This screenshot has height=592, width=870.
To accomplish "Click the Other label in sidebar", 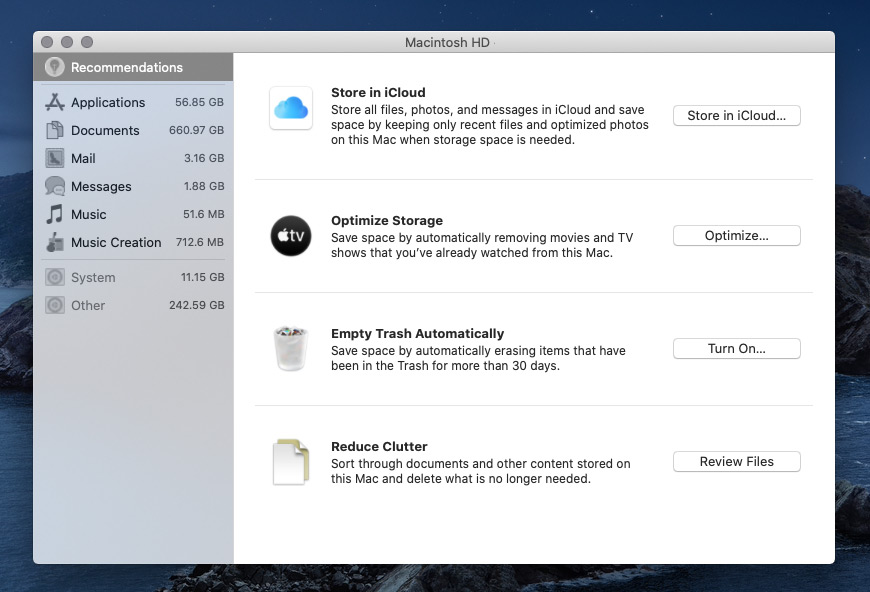I will (88, 306).
